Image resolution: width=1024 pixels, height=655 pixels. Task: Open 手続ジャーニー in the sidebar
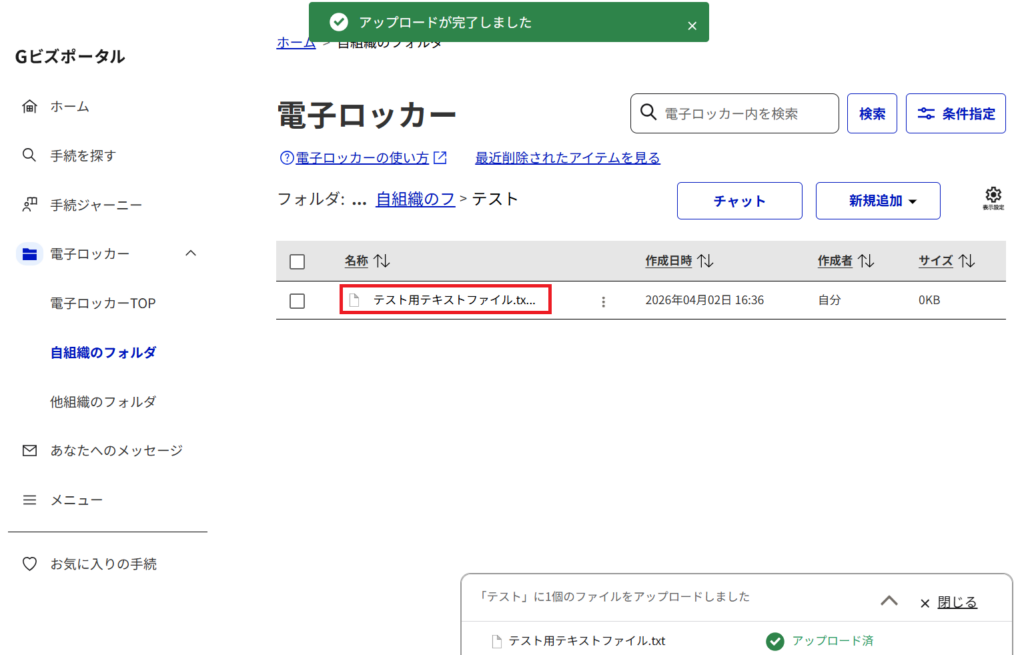tap(96, 205)
